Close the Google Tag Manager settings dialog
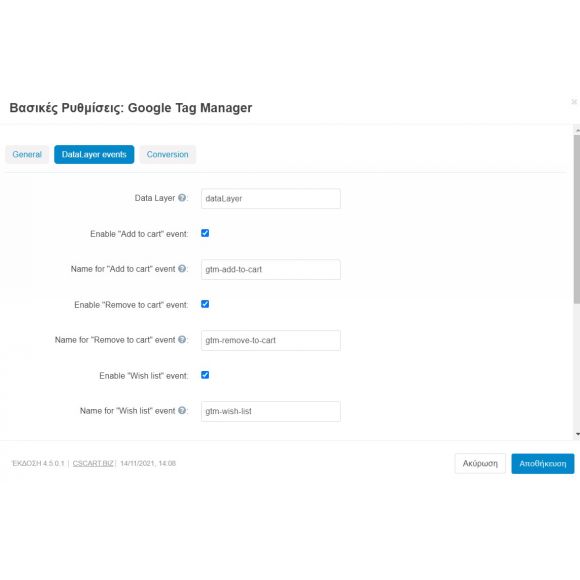This screenshot has height=580, width=580. (x=574, y=102)
